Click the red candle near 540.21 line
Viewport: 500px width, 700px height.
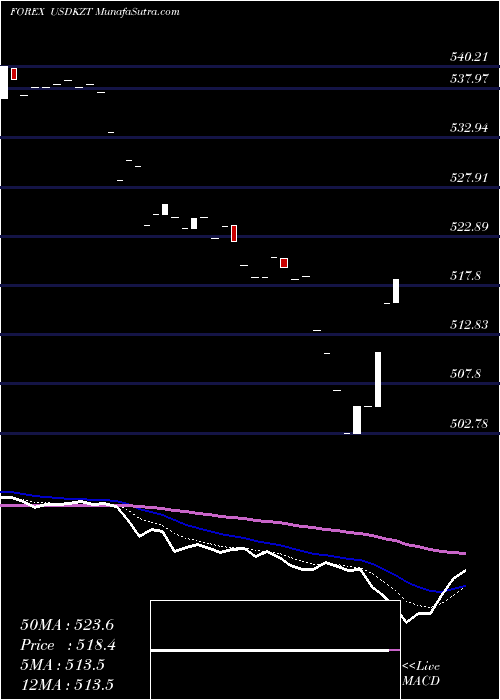pyautogui.click(x=14, y=74)
